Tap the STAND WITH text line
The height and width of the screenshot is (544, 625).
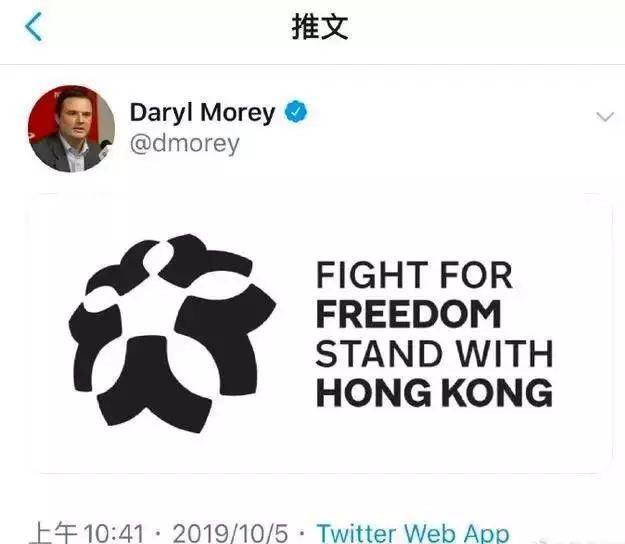[434, 353]
